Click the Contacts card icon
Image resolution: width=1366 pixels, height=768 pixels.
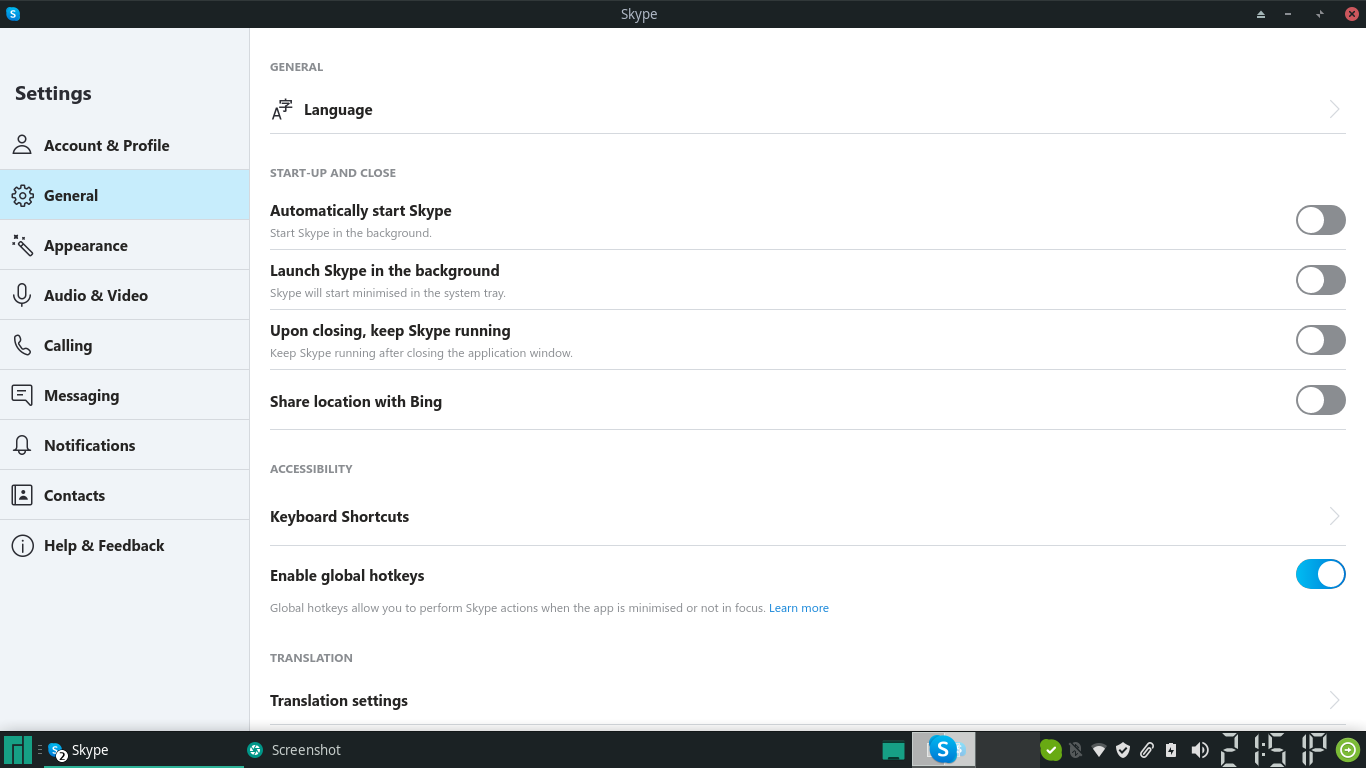coord(22,495)
